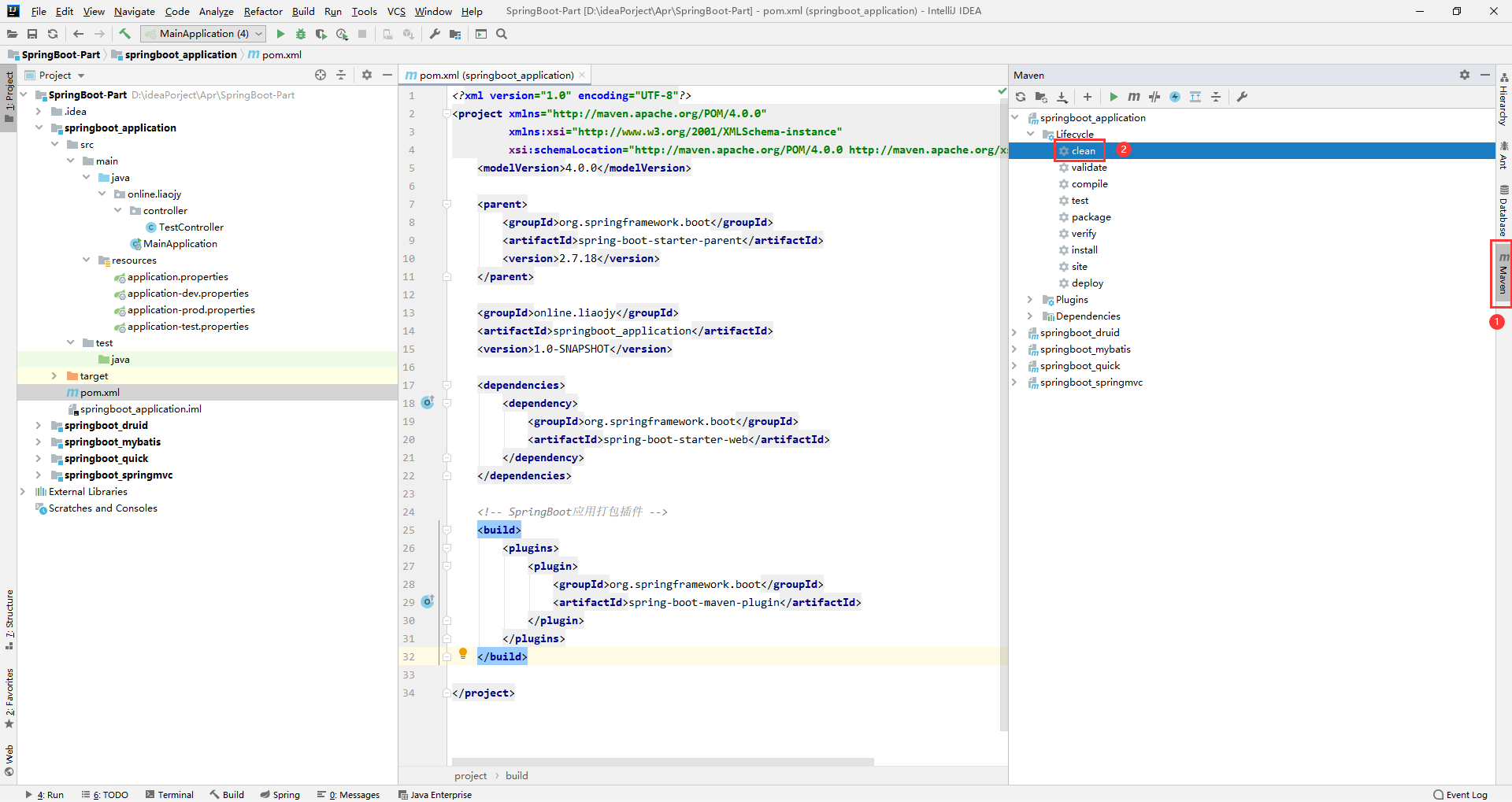Viewport: 1512px width, 802px height.
Task: Toggle the Favorites side tool window tab
Action: pyautogui.click(x=9, y=699)
